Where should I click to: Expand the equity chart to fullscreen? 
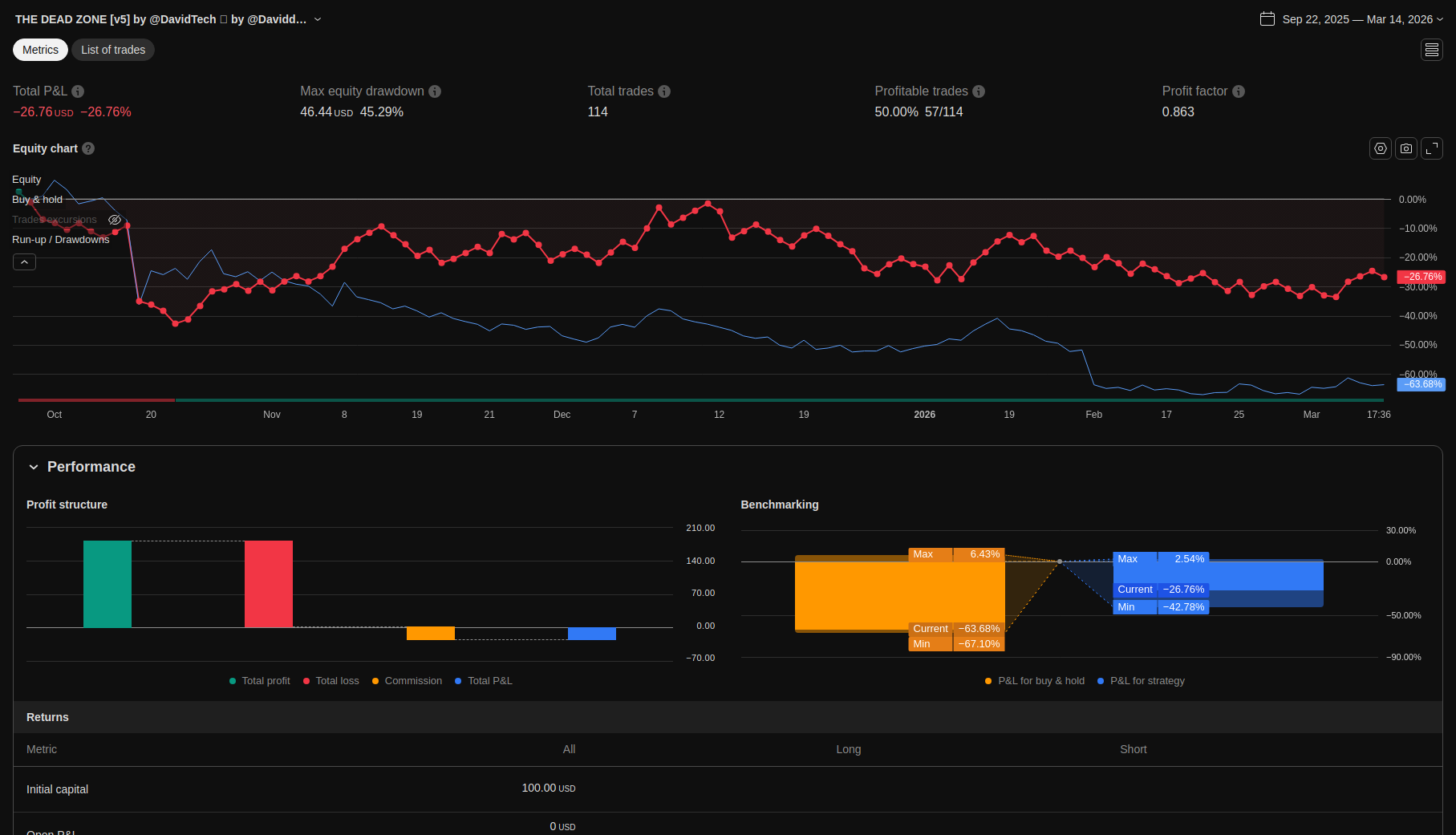1432,148
